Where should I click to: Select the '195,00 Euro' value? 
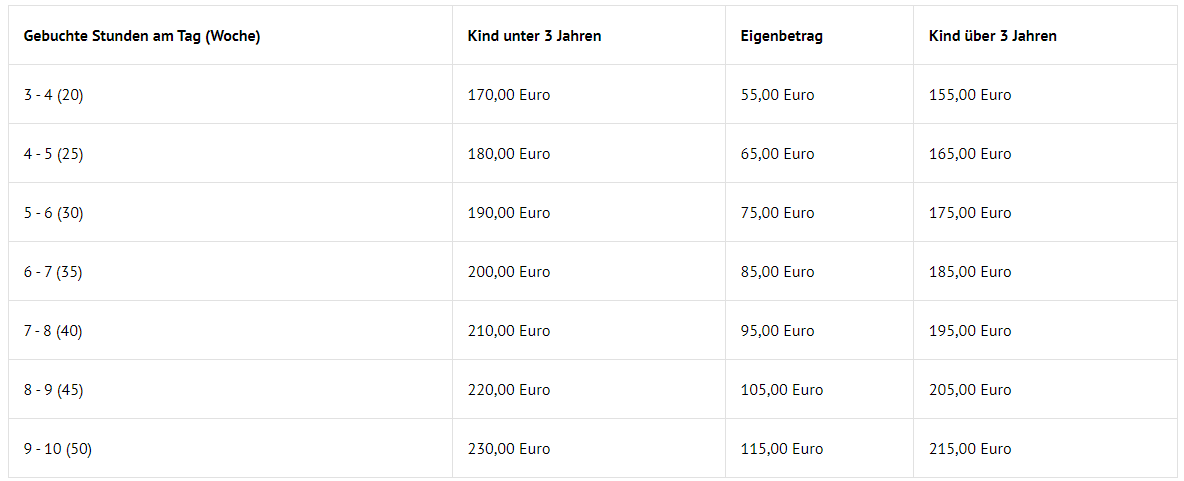[970, 331]
